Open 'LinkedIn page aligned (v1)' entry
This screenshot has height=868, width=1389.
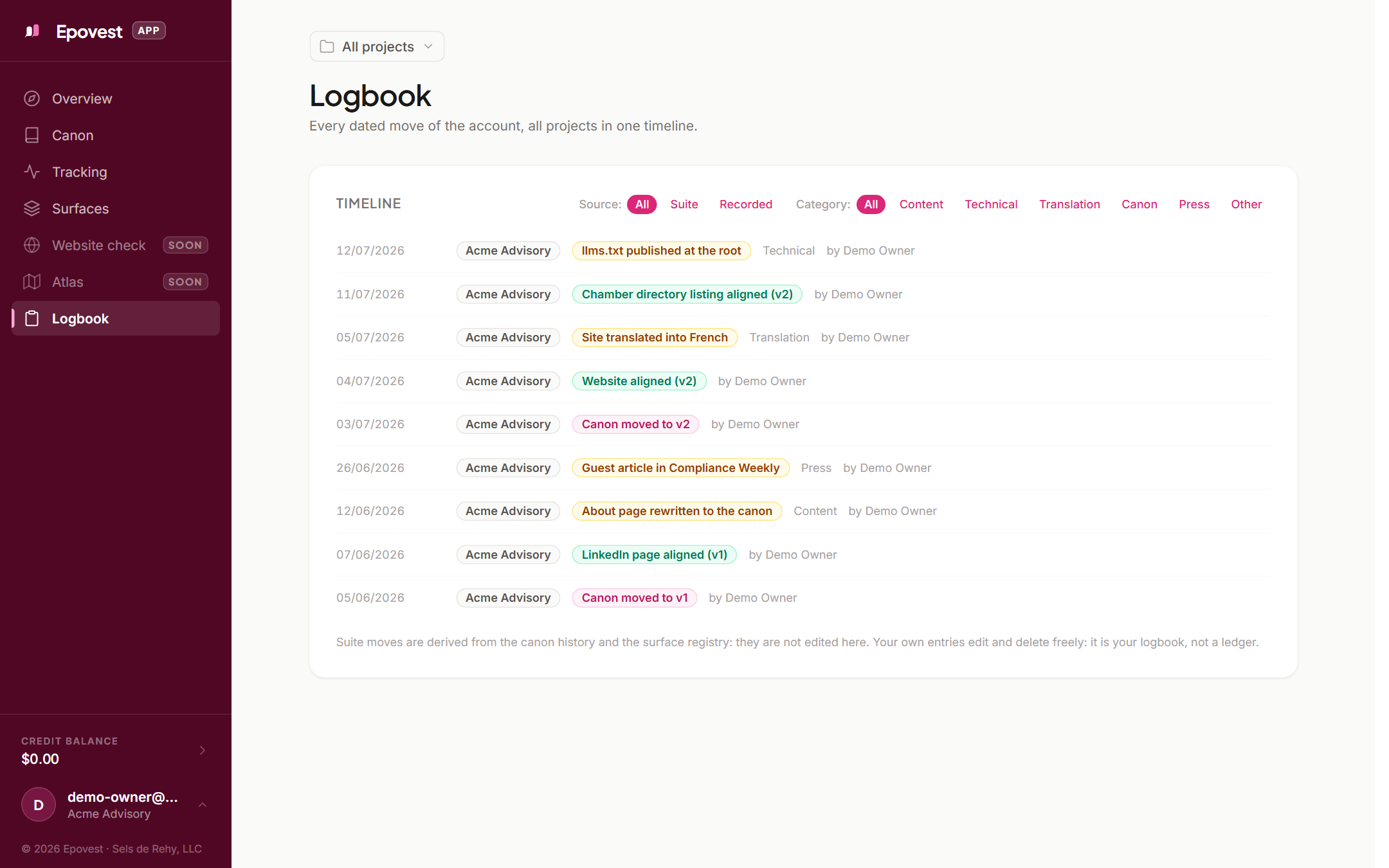click(654, 555)
